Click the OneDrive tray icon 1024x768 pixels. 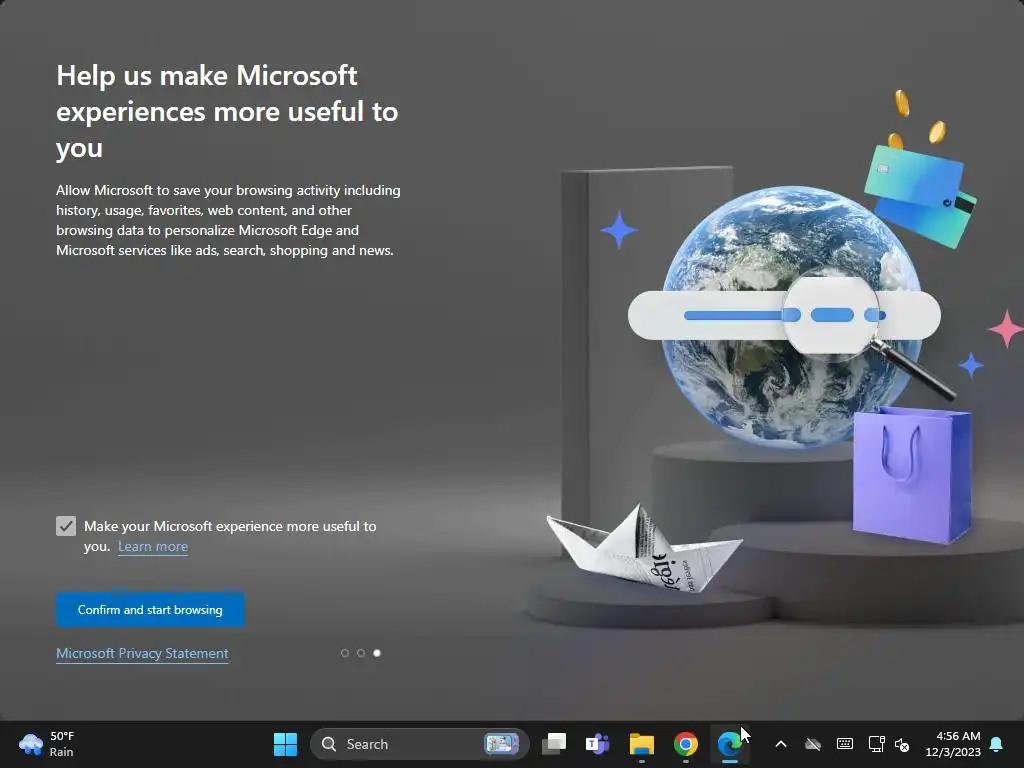tap(812, 744)
